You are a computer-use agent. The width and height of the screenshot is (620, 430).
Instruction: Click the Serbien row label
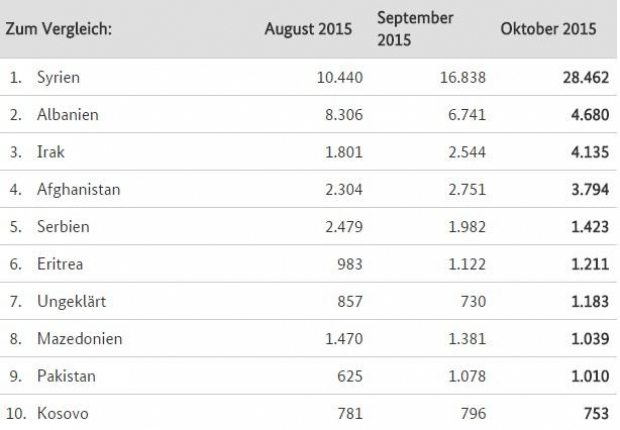click(63, 226)
